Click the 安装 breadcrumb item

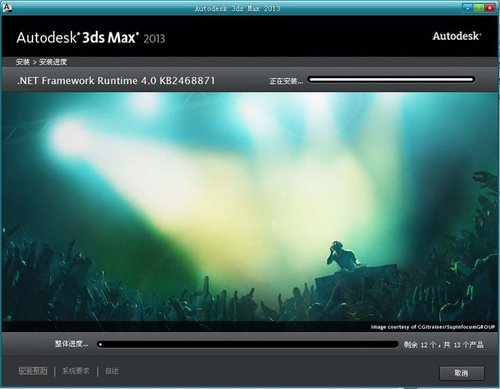(x=23, y=62)
